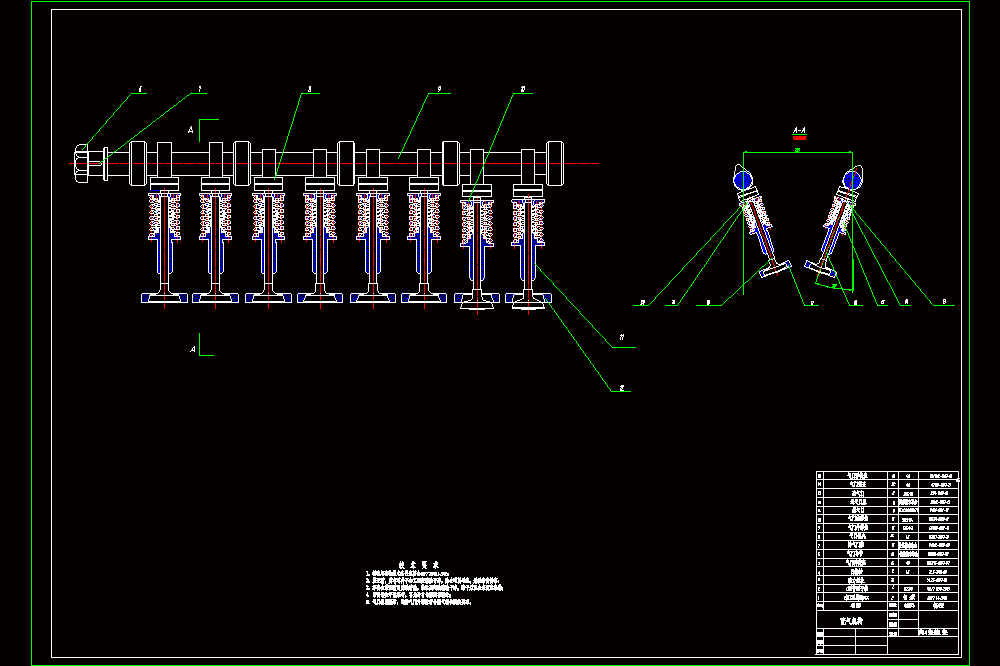Select the fourth valve's spring from the left
This screenshot has width=1000, height=666.
click(320, 216)
